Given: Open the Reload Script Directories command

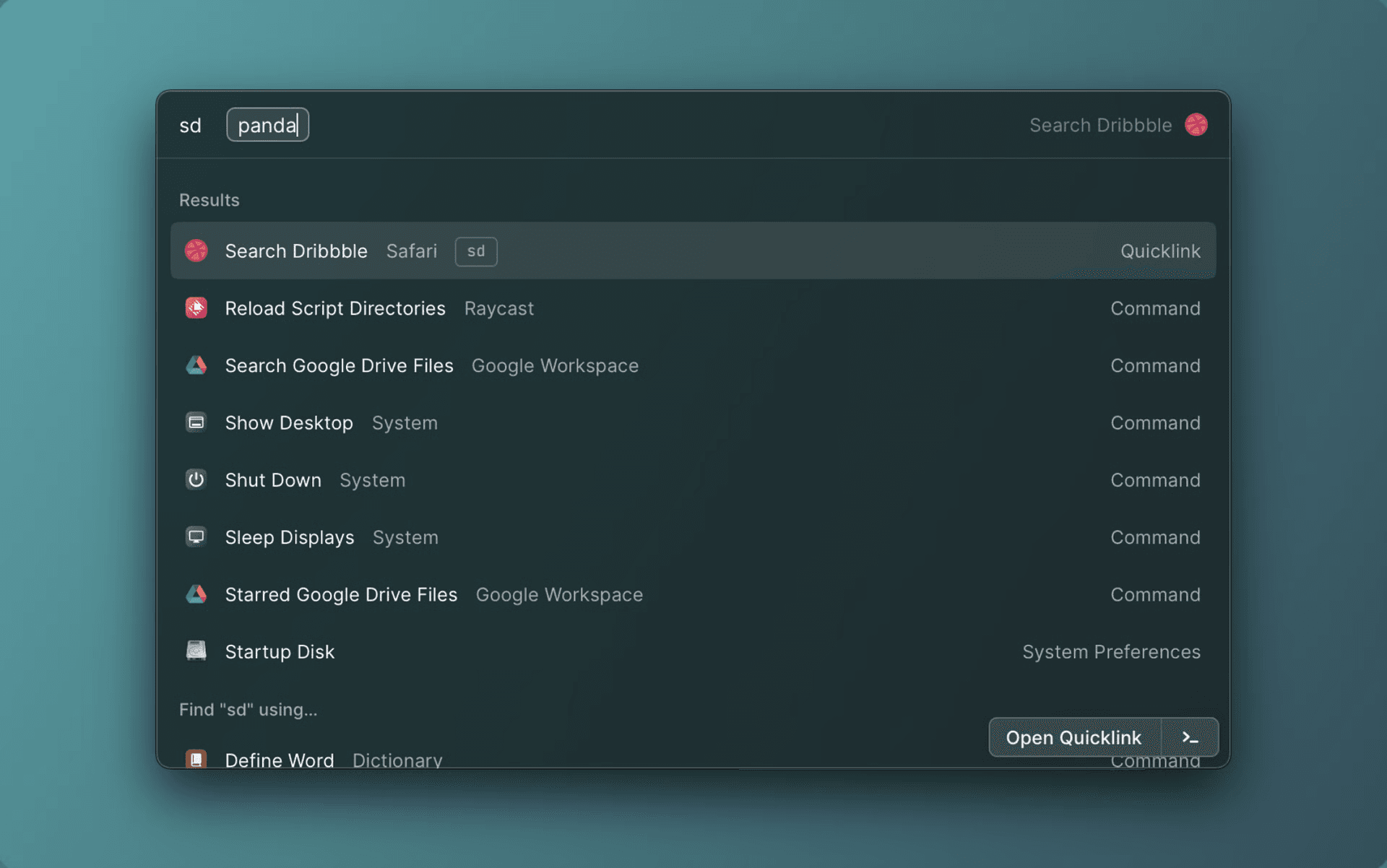Looking at the screenshot, I should coord(335,308).
